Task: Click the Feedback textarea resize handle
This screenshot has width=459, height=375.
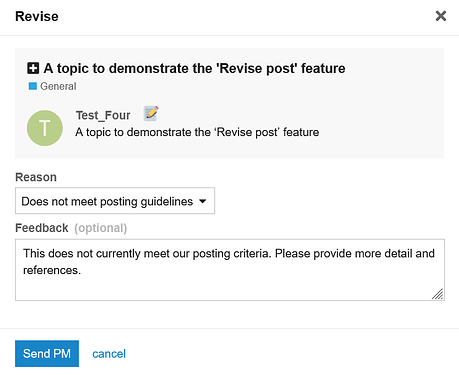Action: coord(438,294)
